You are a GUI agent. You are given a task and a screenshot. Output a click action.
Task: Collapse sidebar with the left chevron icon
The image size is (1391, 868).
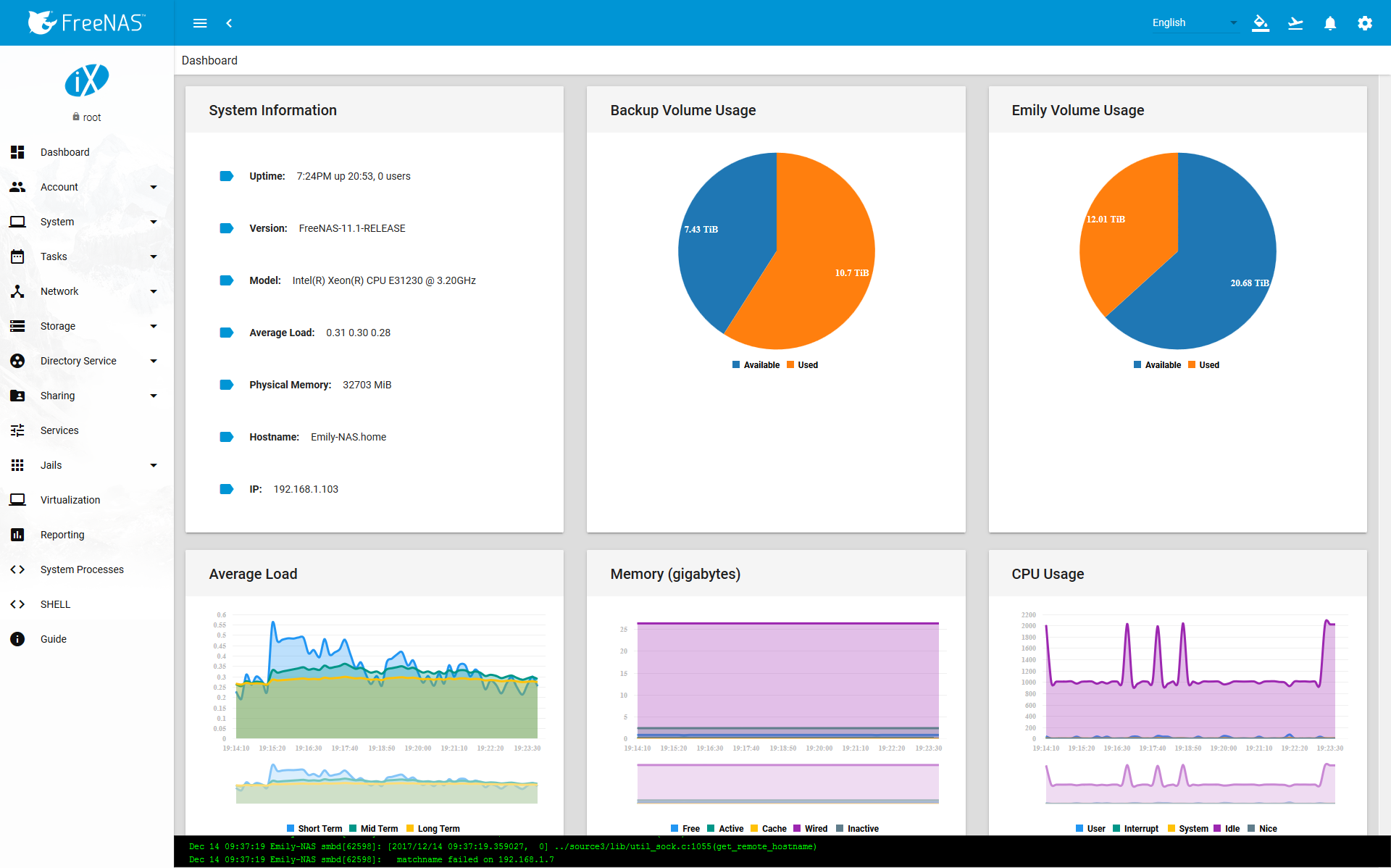coord(229,23)
